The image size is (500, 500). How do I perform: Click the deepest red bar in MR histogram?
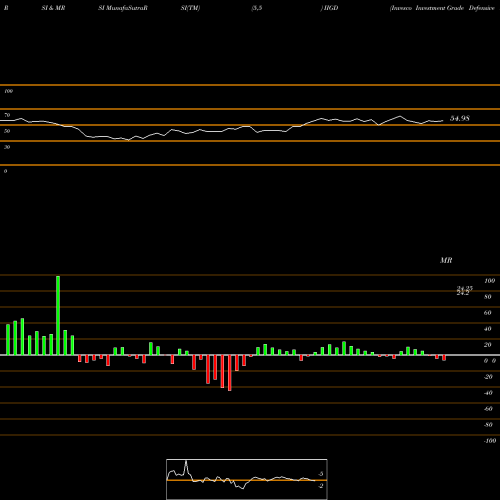(x=230, y=373)
